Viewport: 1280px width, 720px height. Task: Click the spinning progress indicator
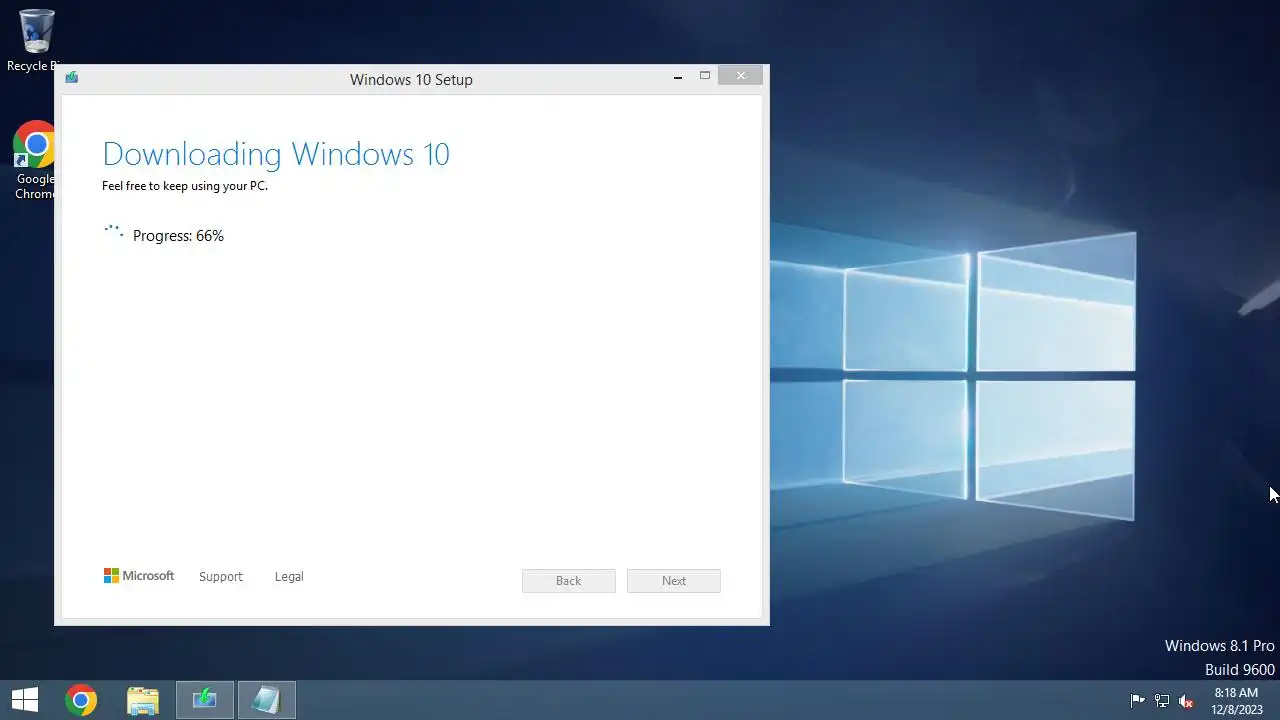click(x=114, y=233)
